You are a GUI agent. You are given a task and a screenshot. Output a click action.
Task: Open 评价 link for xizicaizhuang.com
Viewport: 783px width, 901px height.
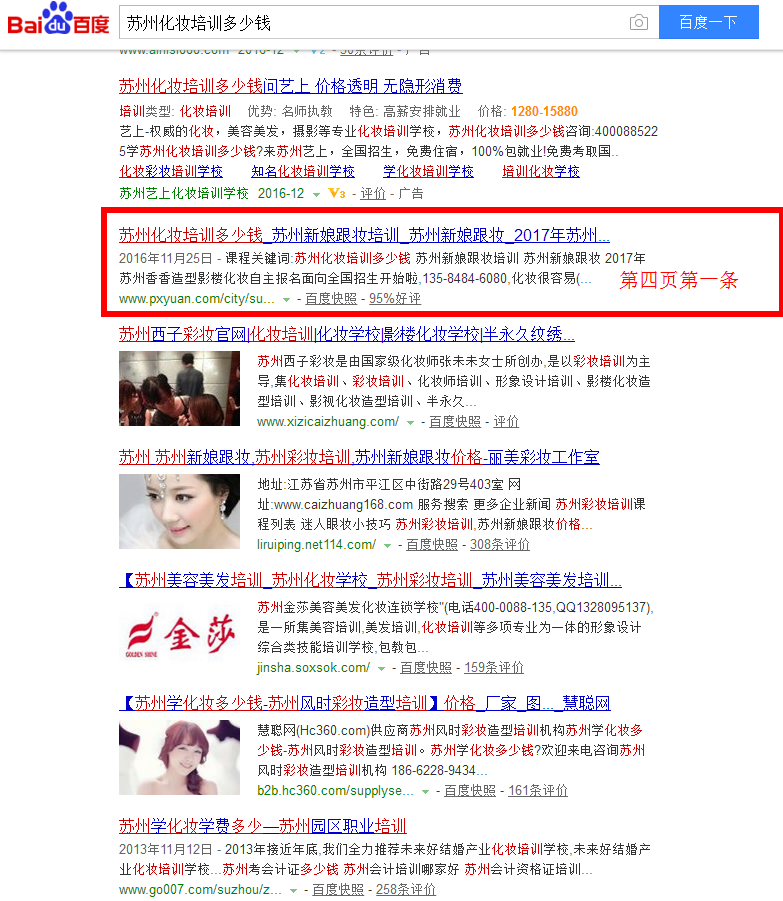(506, 422)
